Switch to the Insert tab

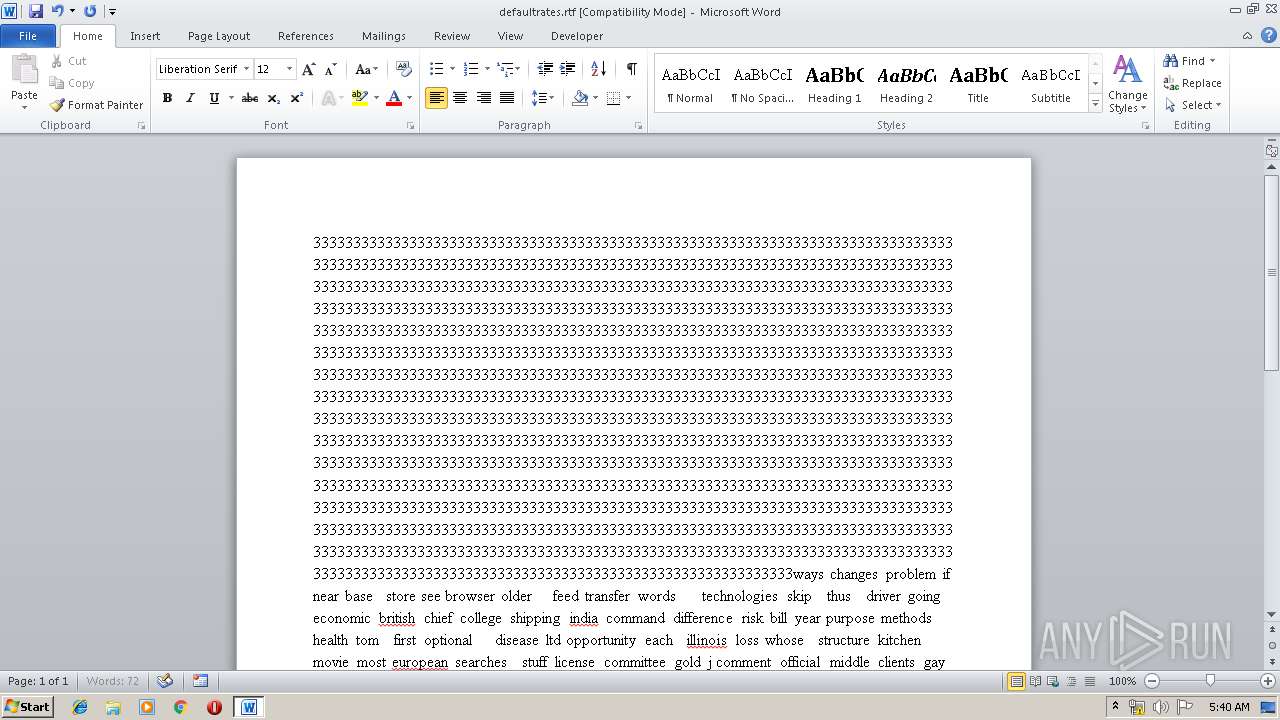pos(145,36)
